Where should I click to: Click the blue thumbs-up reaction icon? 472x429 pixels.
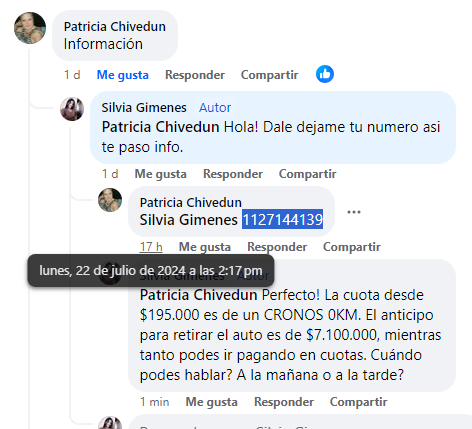pyautogui.click(x=325, y=74)
